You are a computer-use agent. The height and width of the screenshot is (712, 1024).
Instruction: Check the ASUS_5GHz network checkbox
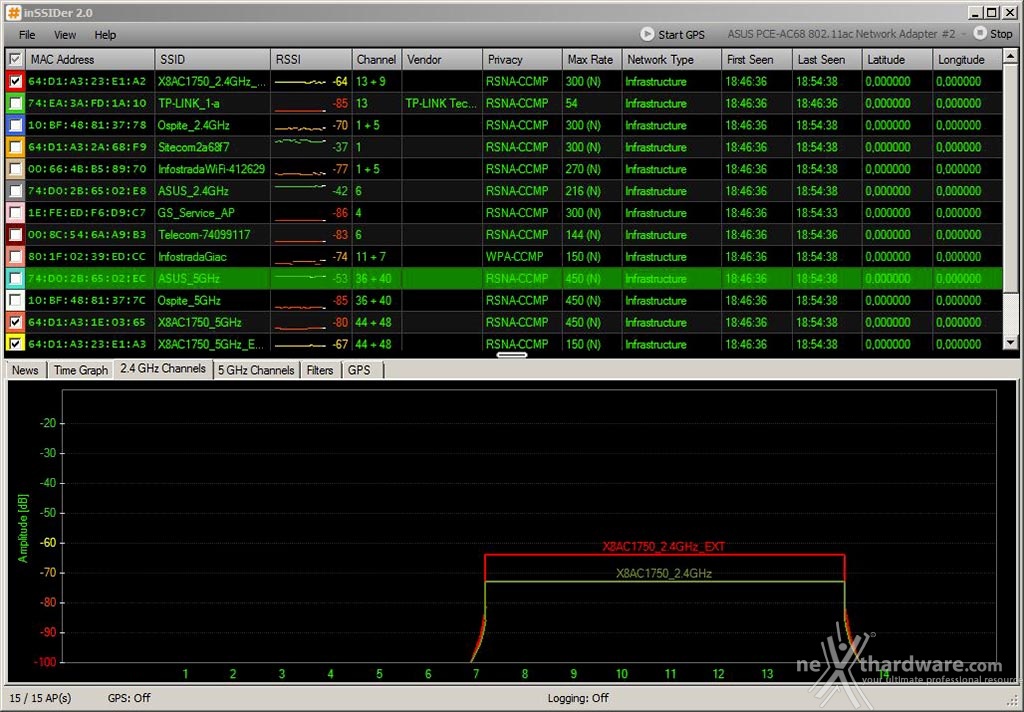[x=15, y=278]
